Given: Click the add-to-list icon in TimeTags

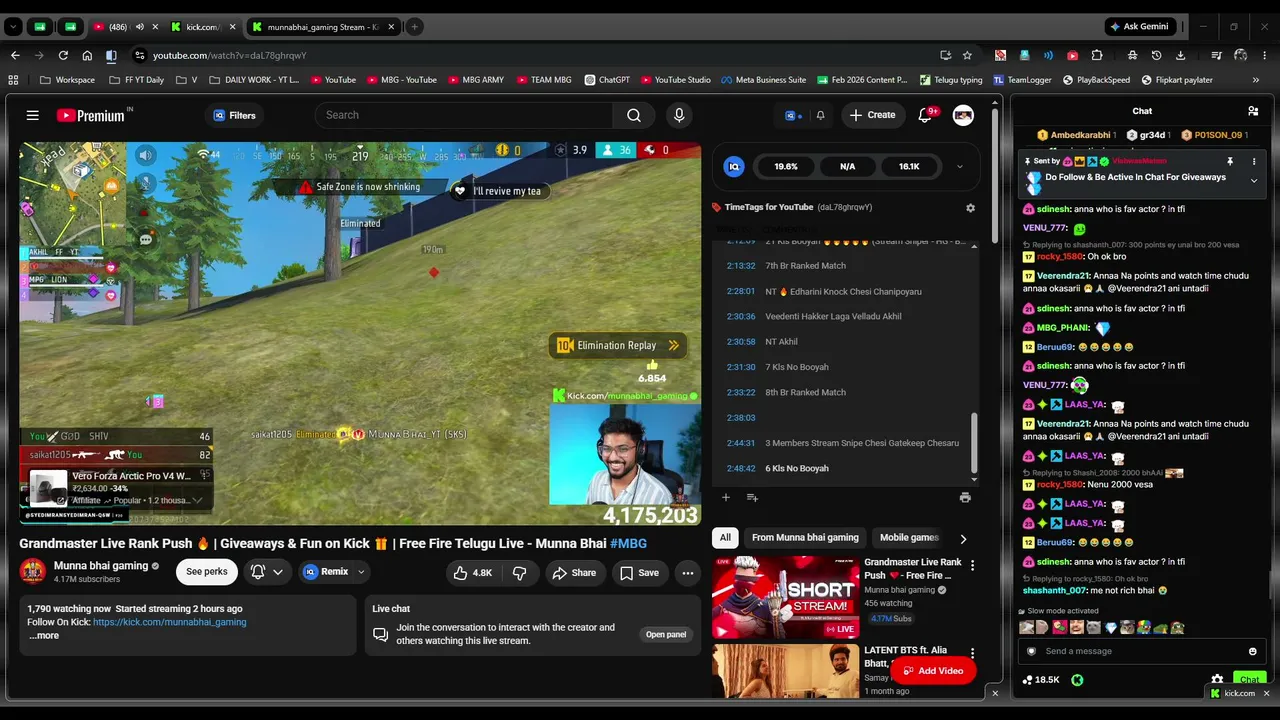Looking at the screenshot, I should [752, 497].
